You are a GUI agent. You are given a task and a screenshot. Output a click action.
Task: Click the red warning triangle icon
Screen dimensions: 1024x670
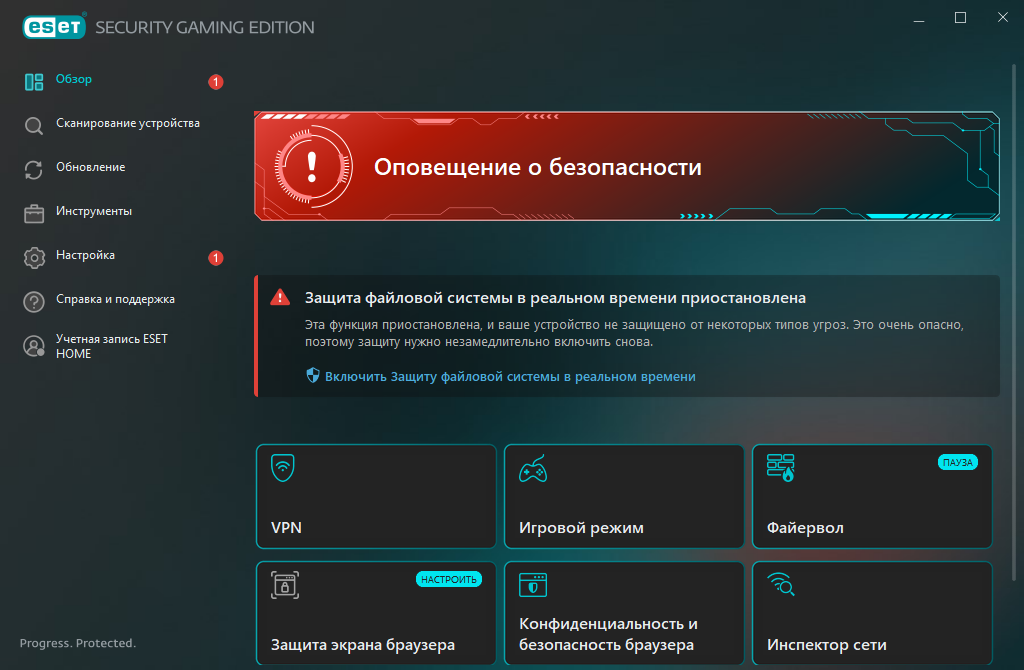tap(280, 297)
